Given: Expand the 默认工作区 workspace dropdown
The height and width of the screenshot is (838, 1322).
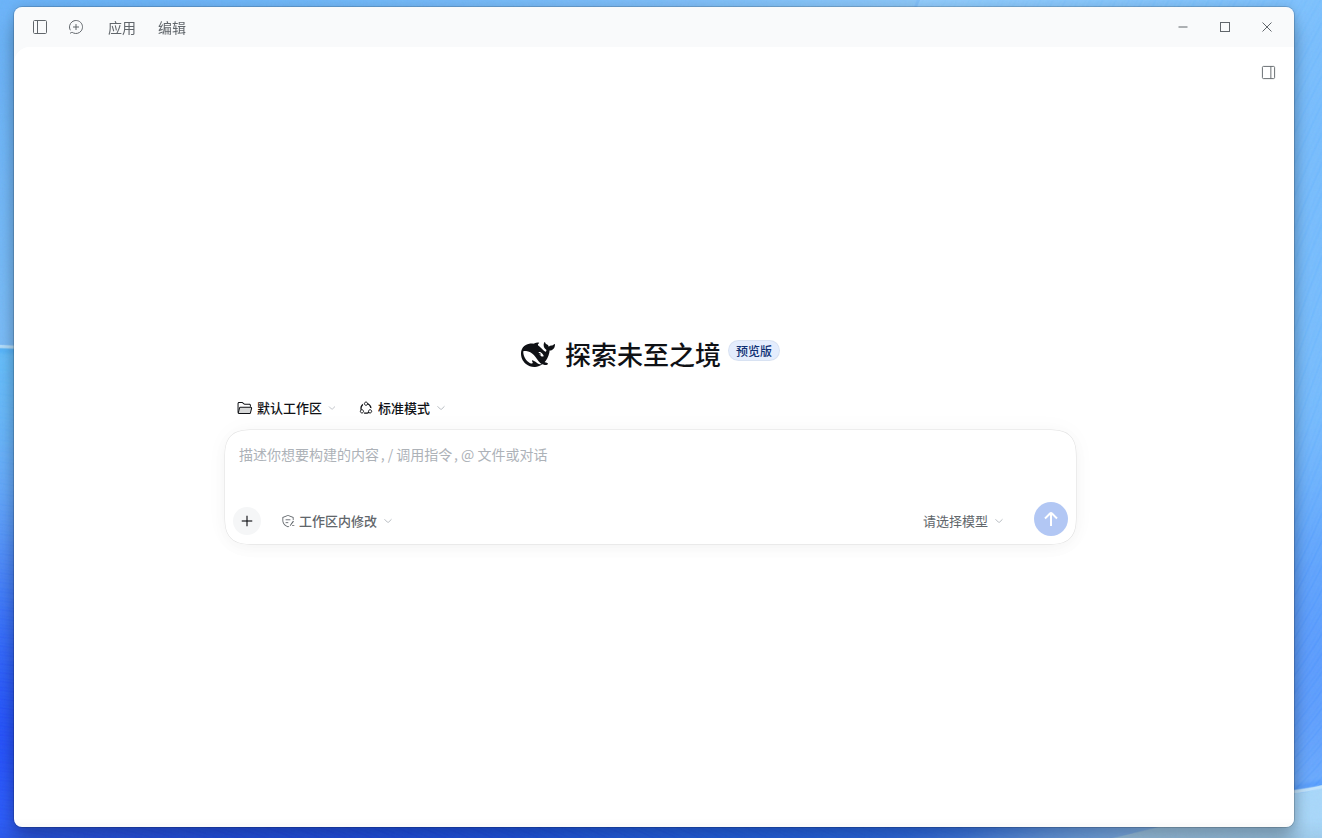Looking at the screenshot, I should pyautogui.click(x=287, y=408).
